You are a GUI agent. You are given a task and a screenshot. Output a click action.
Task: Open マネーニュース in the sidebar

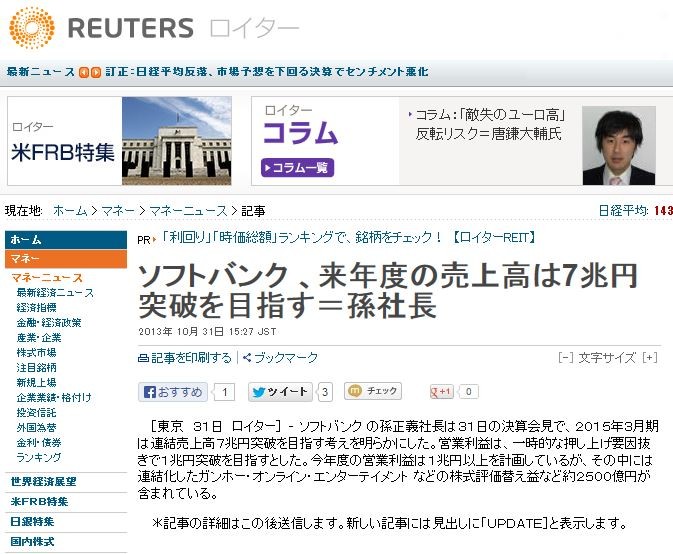tap(47, 278)
